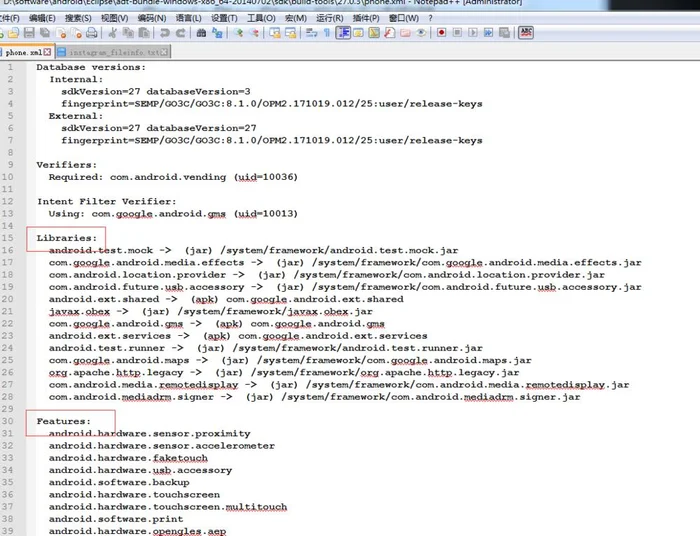Print the document with printer icon
Viewport: 700px width, 536px height.
click(x=92, y=33)
